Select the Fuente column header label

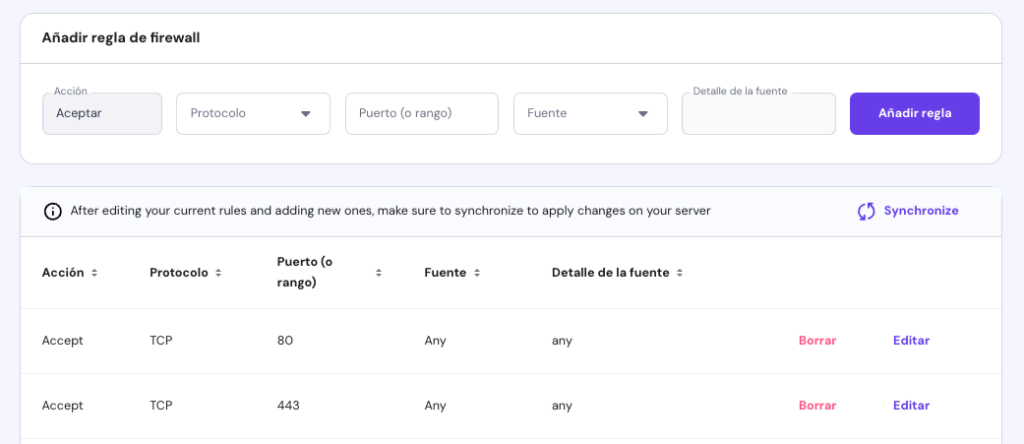pyautogui.click(x=445, y=273)
